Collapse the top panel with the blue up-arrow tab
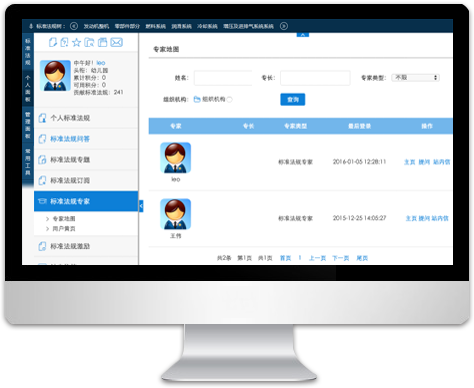Viewport: 474px width, 388px height. [303, 34]
